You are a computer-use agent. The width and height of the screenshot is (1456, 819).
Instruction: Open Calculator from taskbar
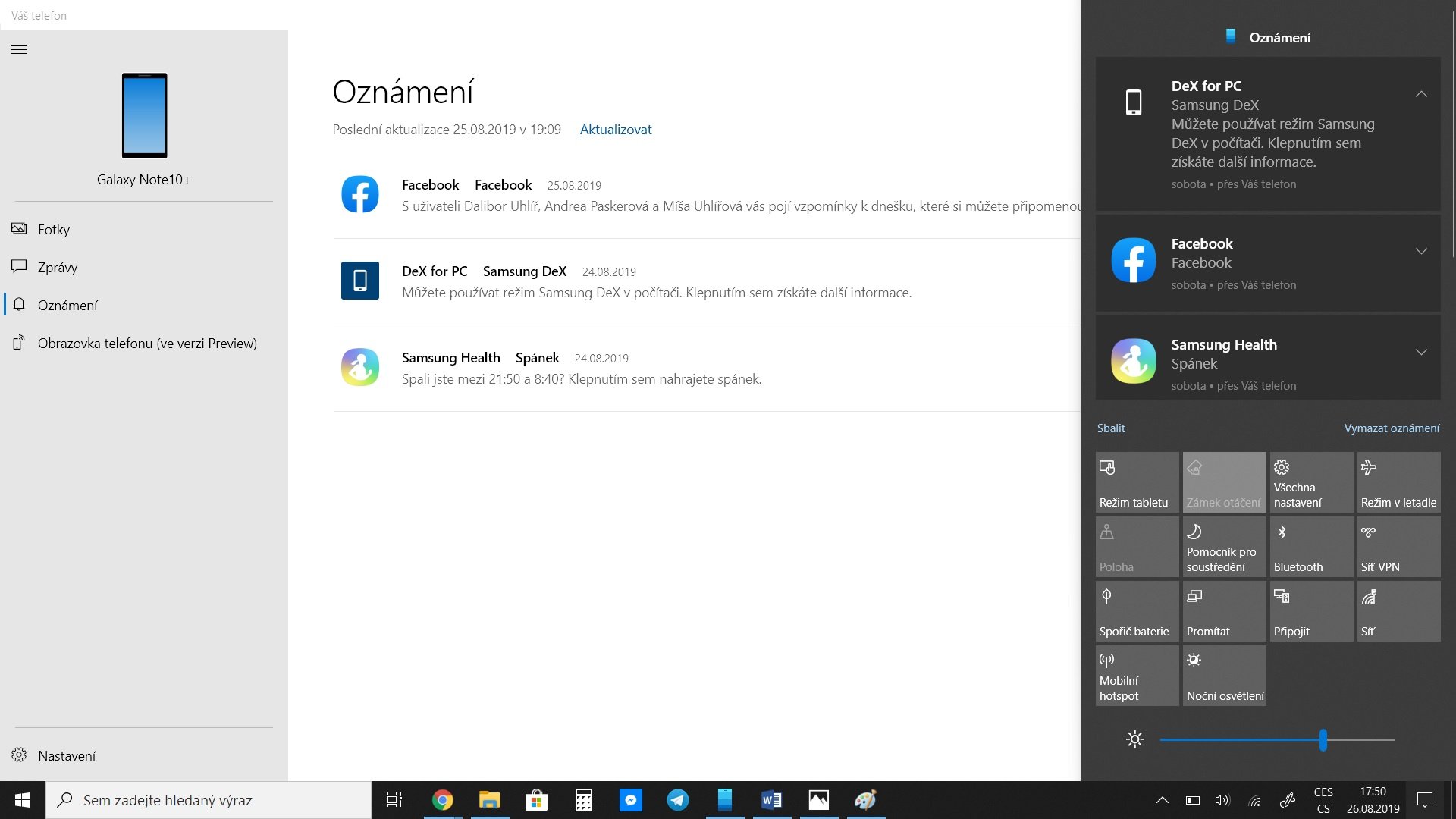click(583, 800)
